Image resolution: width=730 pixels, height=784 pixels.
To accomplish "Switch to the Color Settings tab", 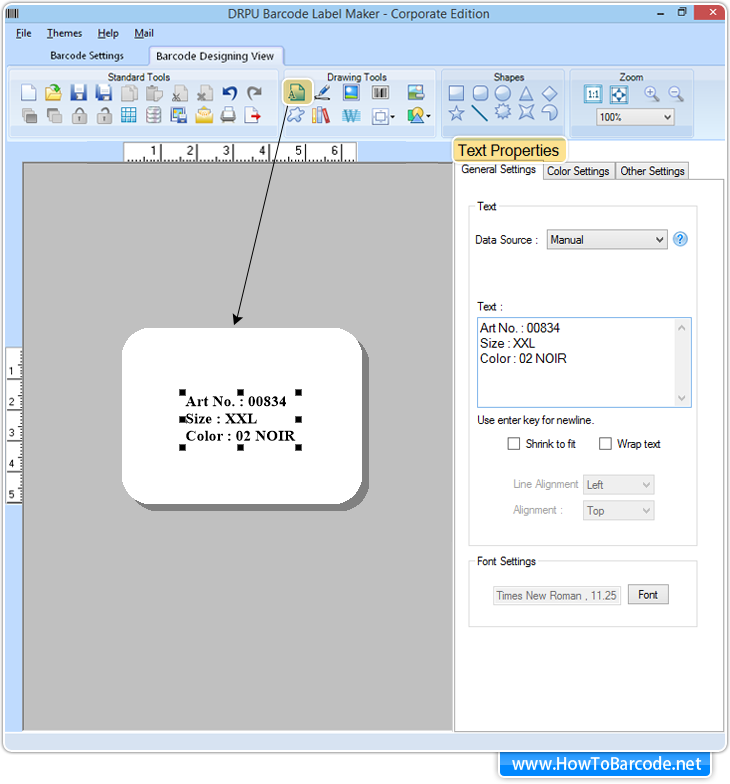I will click(x=578, y=171).
